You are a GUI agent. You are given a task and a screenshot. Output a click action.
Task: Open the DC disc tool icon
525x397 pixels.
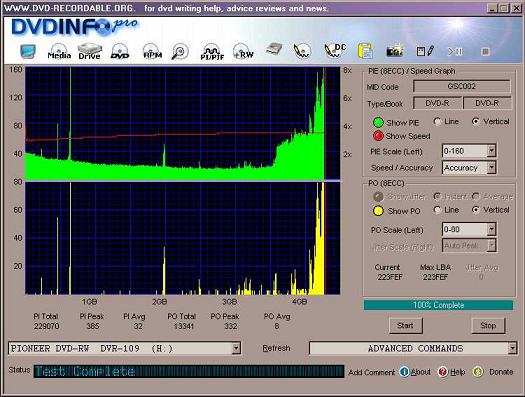[x=335, y=51]
